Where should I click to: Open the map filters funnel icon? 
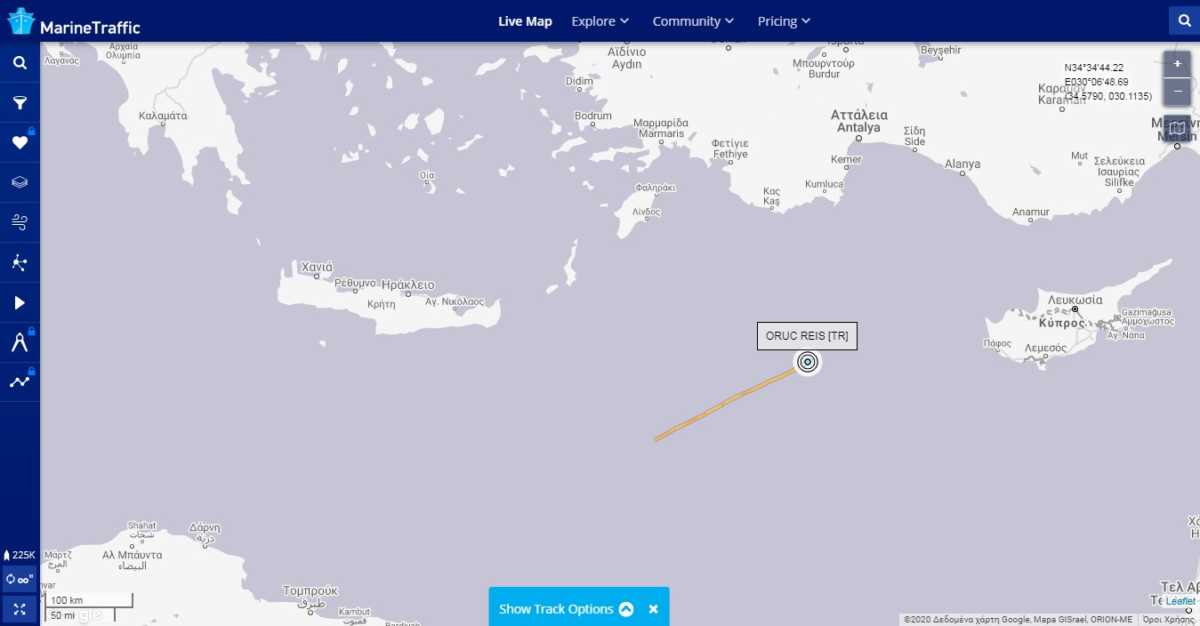(19, 103)
